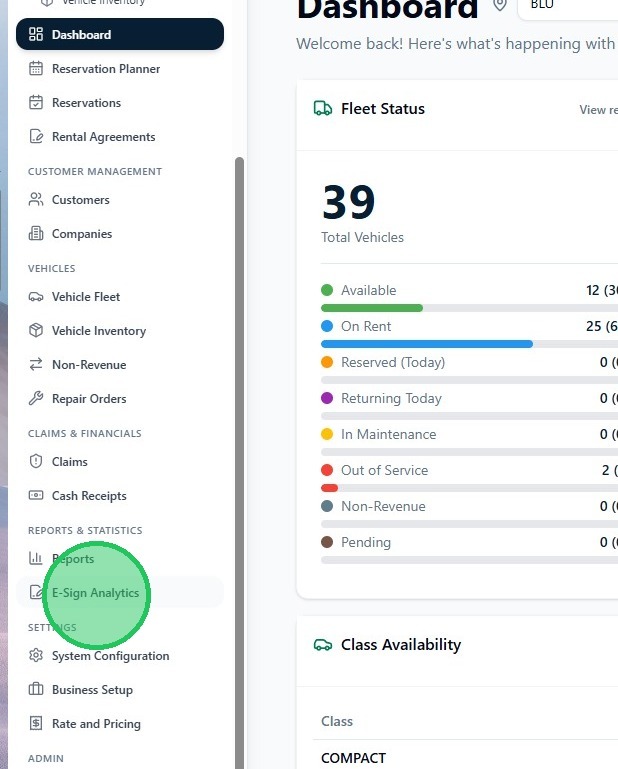Click the red Out of Service bar
The height and width of the screenshot is (769, 618).
(x=329, y=488)
